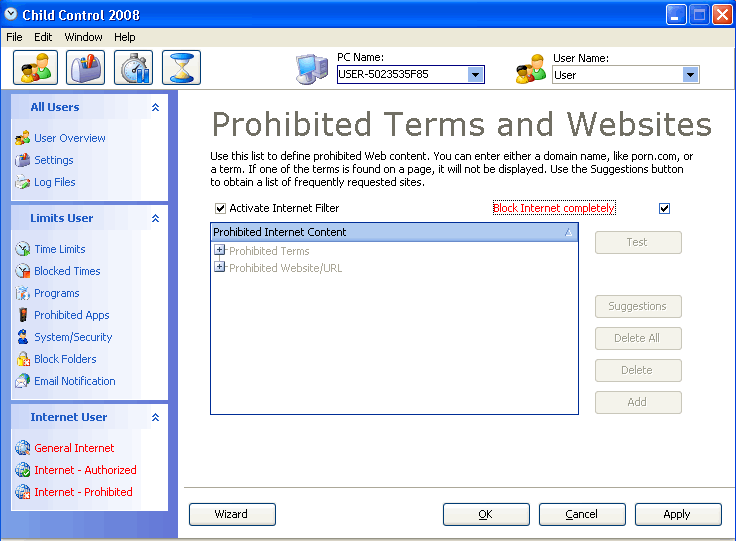This screenshot has height=541, width=736.
Task: Click the System/Security officer icon
Action: coord(22,337)
